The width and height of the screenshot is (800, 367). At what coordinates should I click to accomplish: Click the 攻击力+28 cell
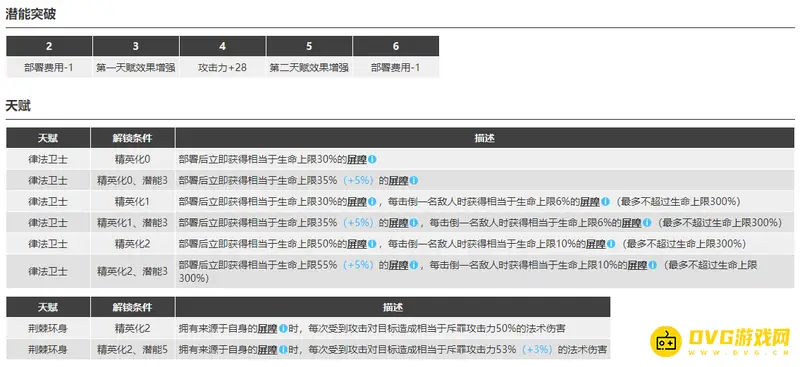click(222, 67)
